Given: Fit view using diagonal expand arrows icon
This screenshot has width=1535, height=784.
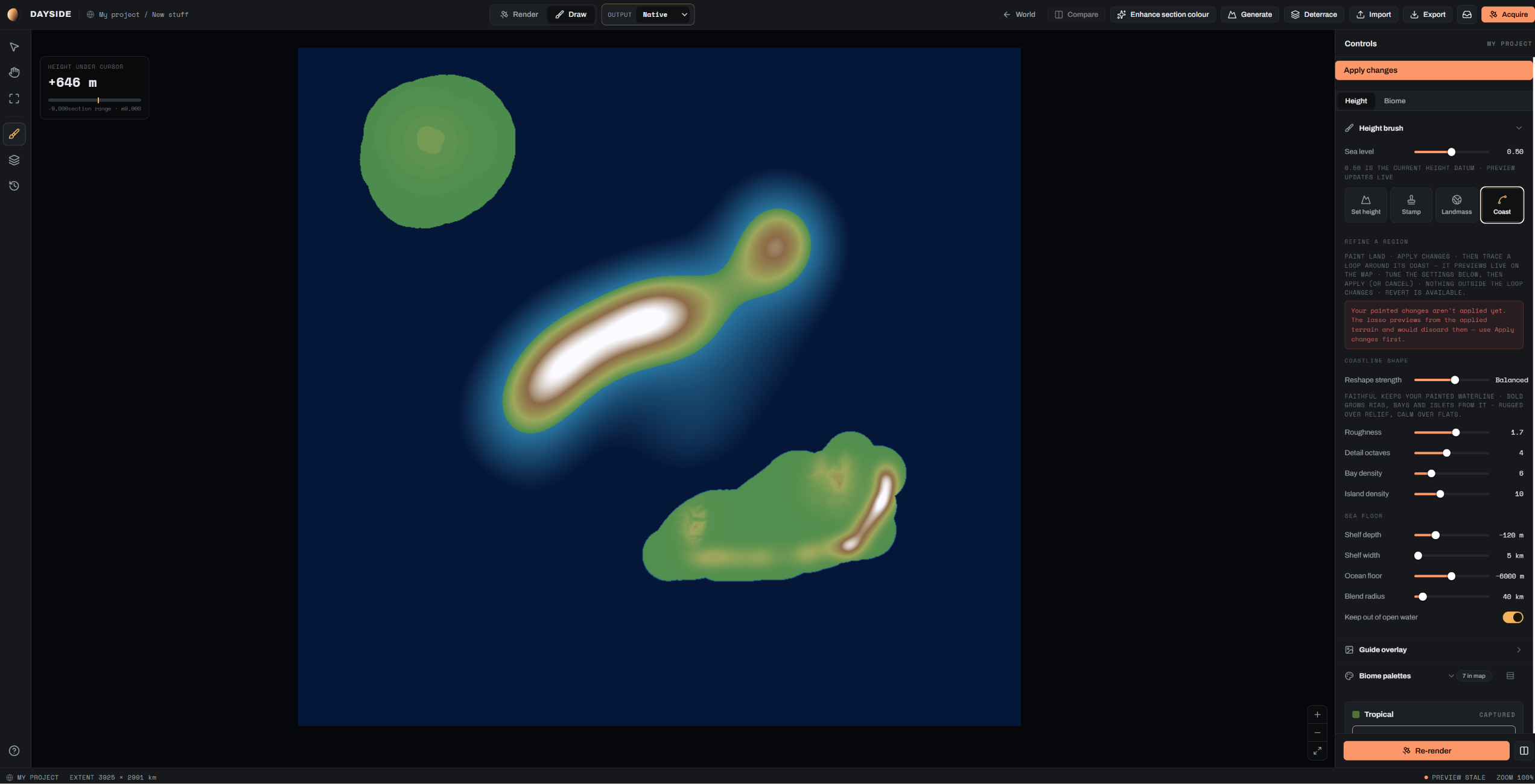Looking at the screenshot, I should (1317, 751).
